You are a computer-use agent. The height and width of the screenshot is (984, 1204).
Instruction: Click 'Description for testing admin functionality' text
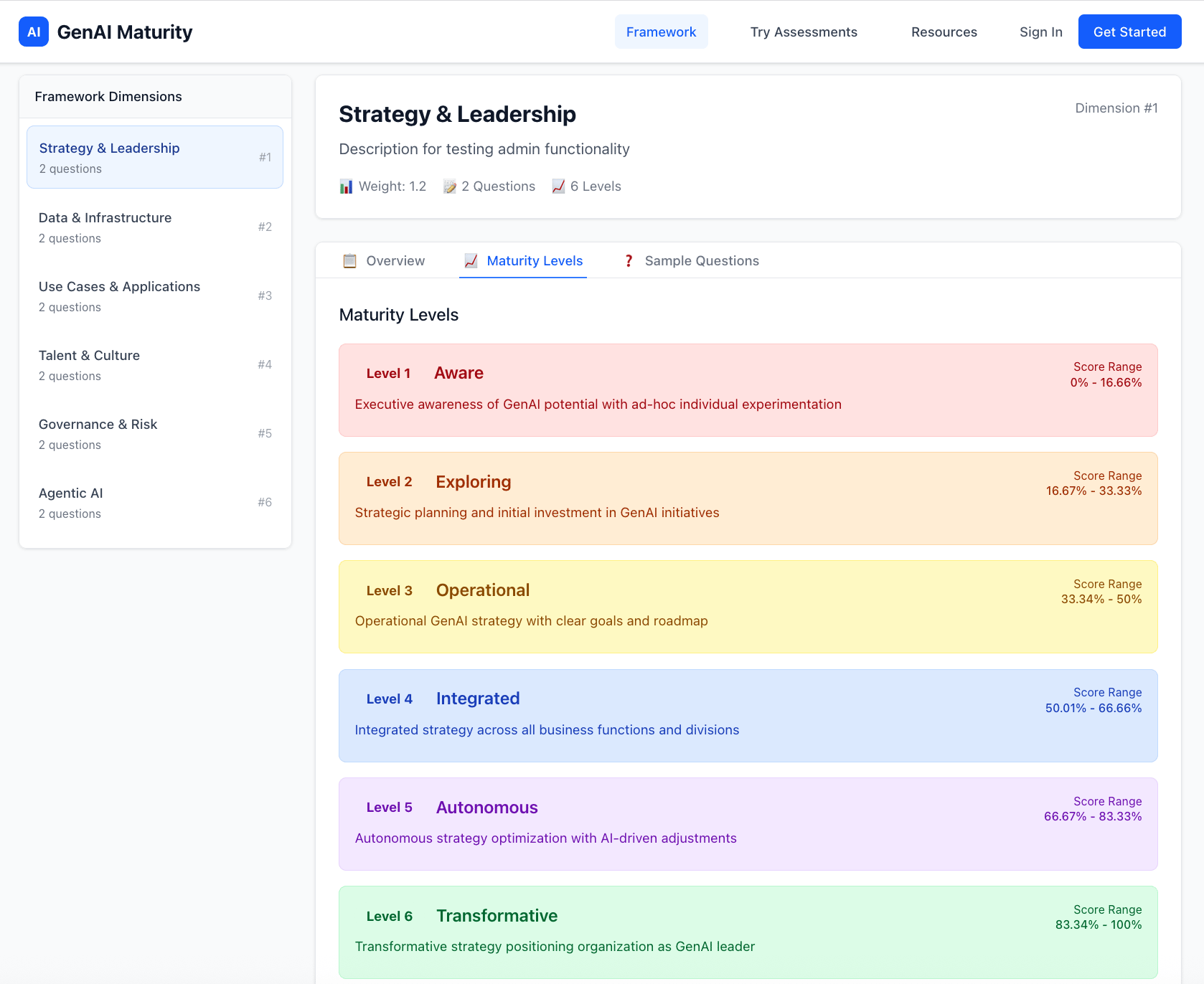pos(484,149)
